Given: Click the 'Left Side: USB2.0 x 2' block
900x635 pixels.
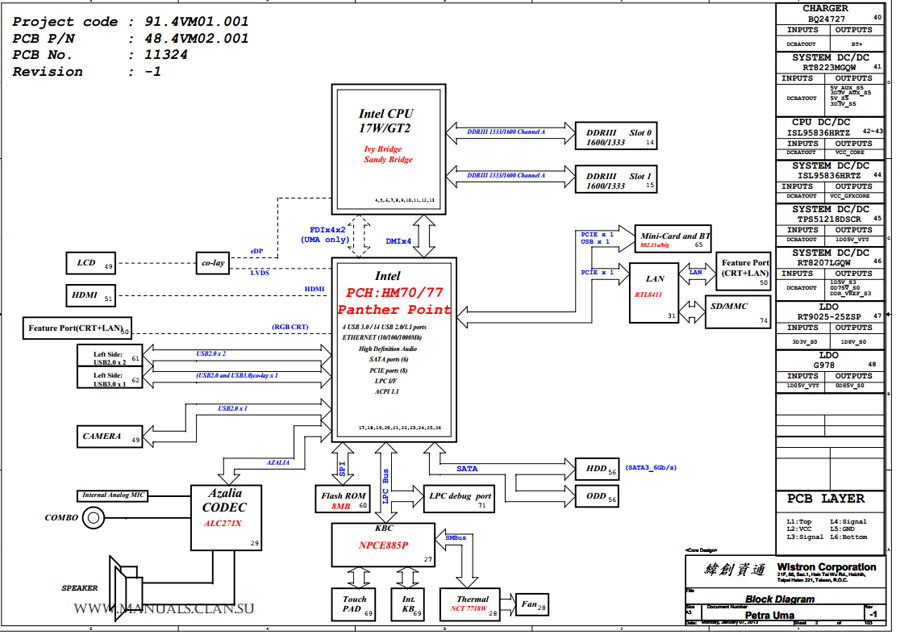Looking at the screenshot, I should (110, 356).
